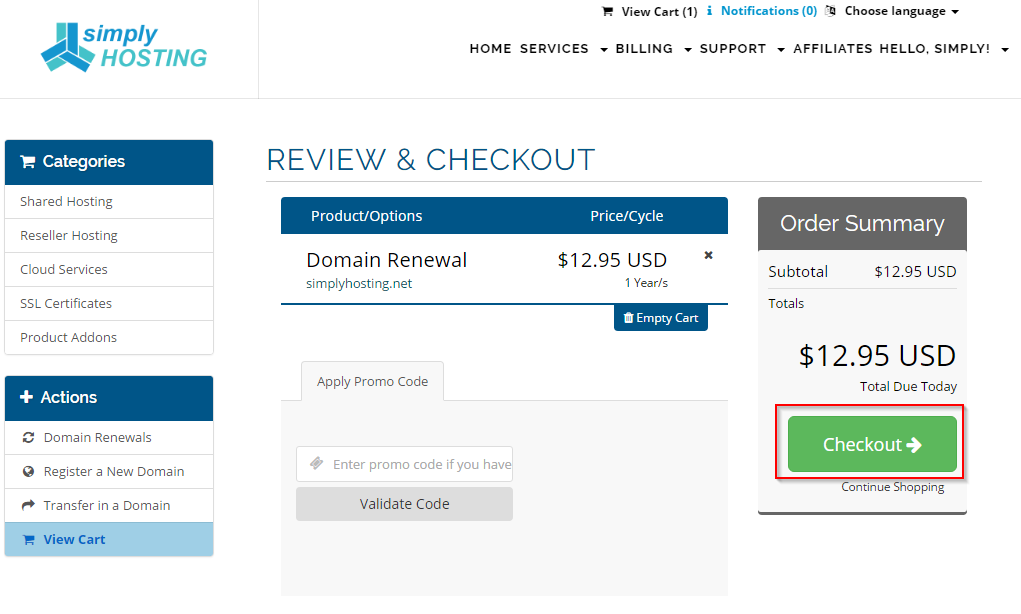Viewport: 1021px width, 614px height.
Task: Open Product Addons category
Action: 109,337
